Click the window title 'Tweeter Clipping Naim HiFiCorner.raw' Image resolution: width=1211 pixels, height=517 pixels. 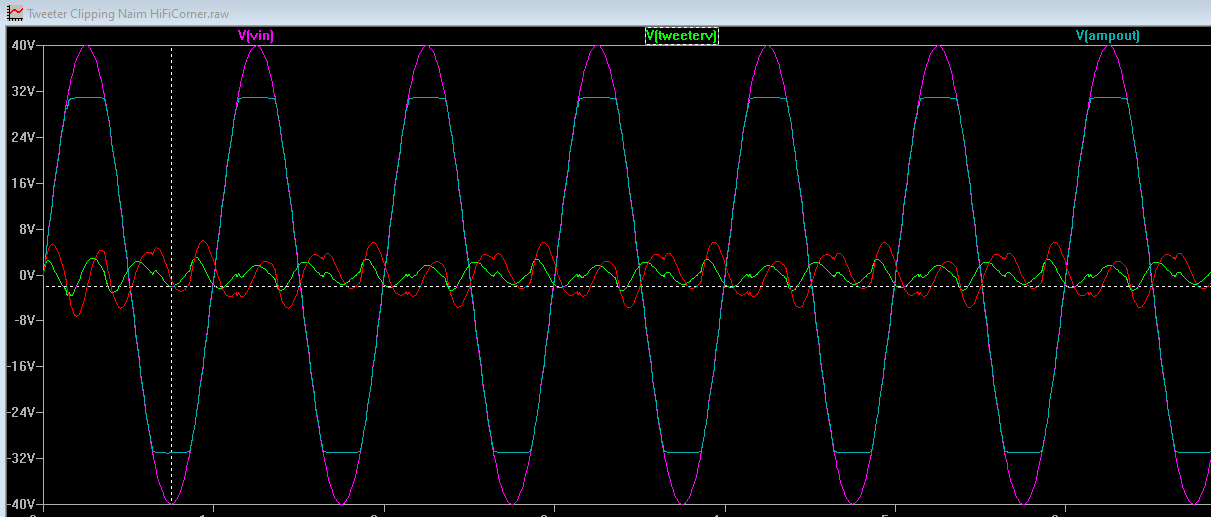point(126,13)
